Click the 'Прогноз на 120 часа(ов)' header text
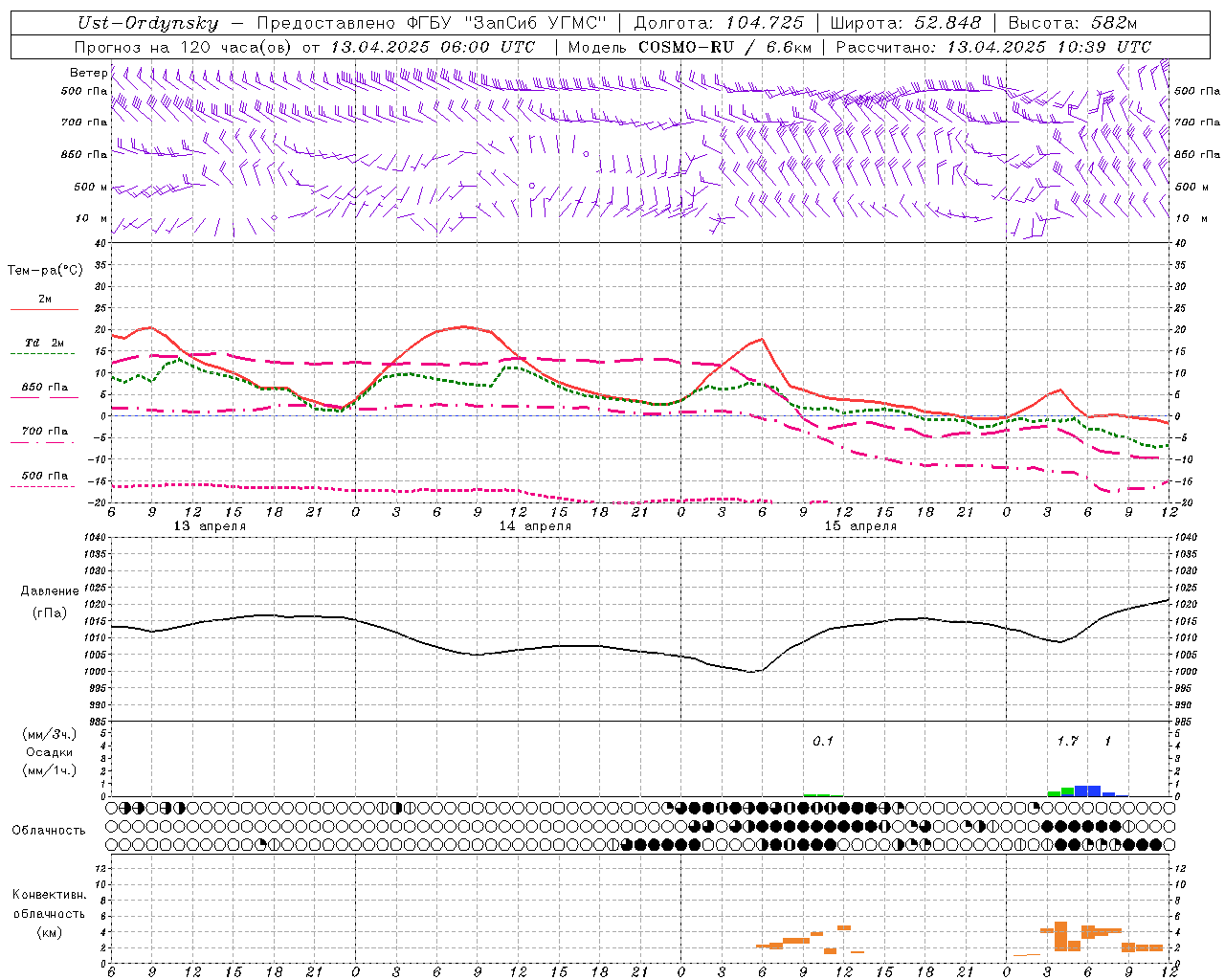Viewport: 1225px width, 980px height. click(x=185, y=47)
